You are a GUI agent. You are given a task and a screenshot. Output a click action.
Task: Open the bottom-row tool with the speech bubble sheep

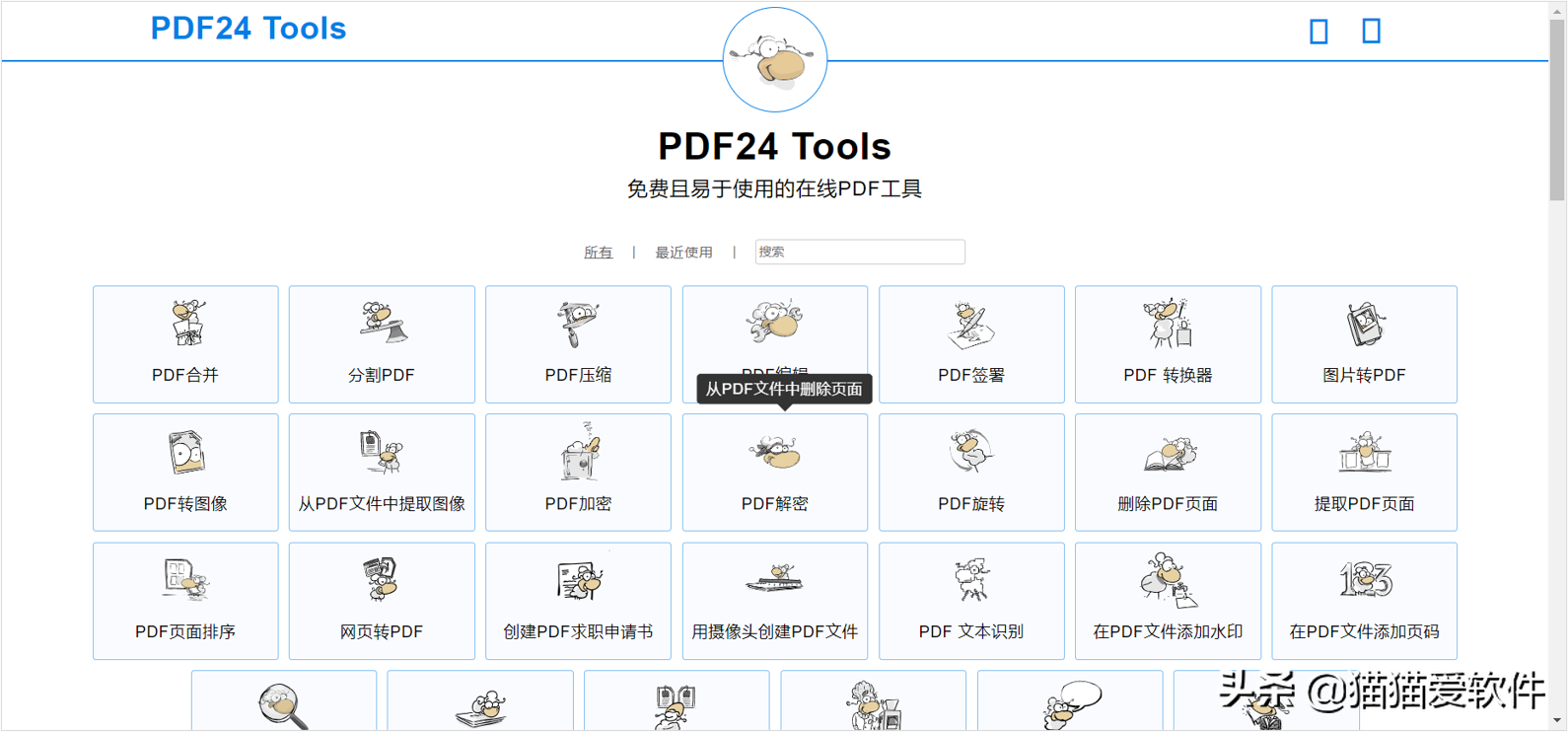(x=1070, y=701)
